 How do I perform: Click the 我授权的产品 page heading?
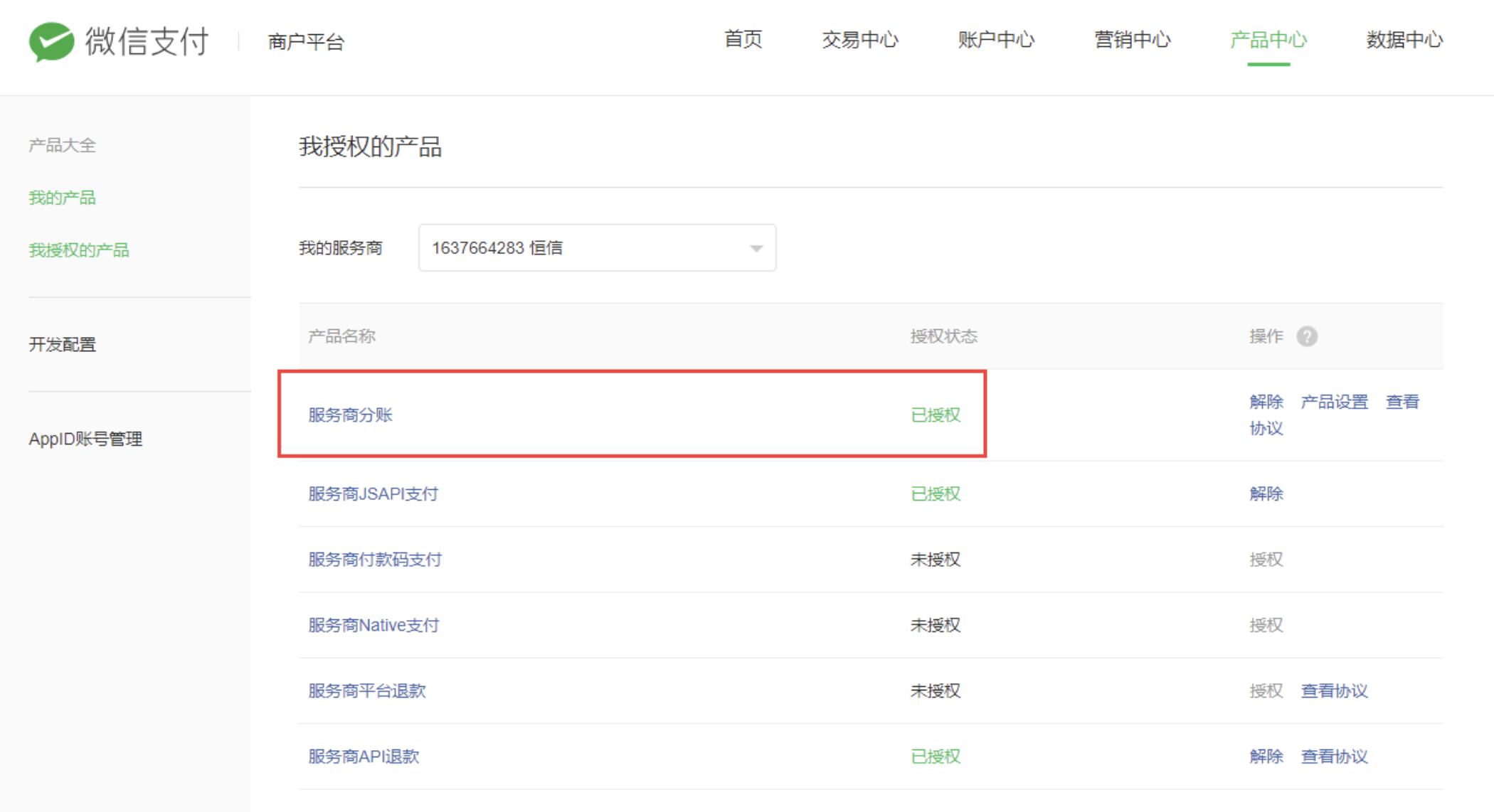point(370,147)
